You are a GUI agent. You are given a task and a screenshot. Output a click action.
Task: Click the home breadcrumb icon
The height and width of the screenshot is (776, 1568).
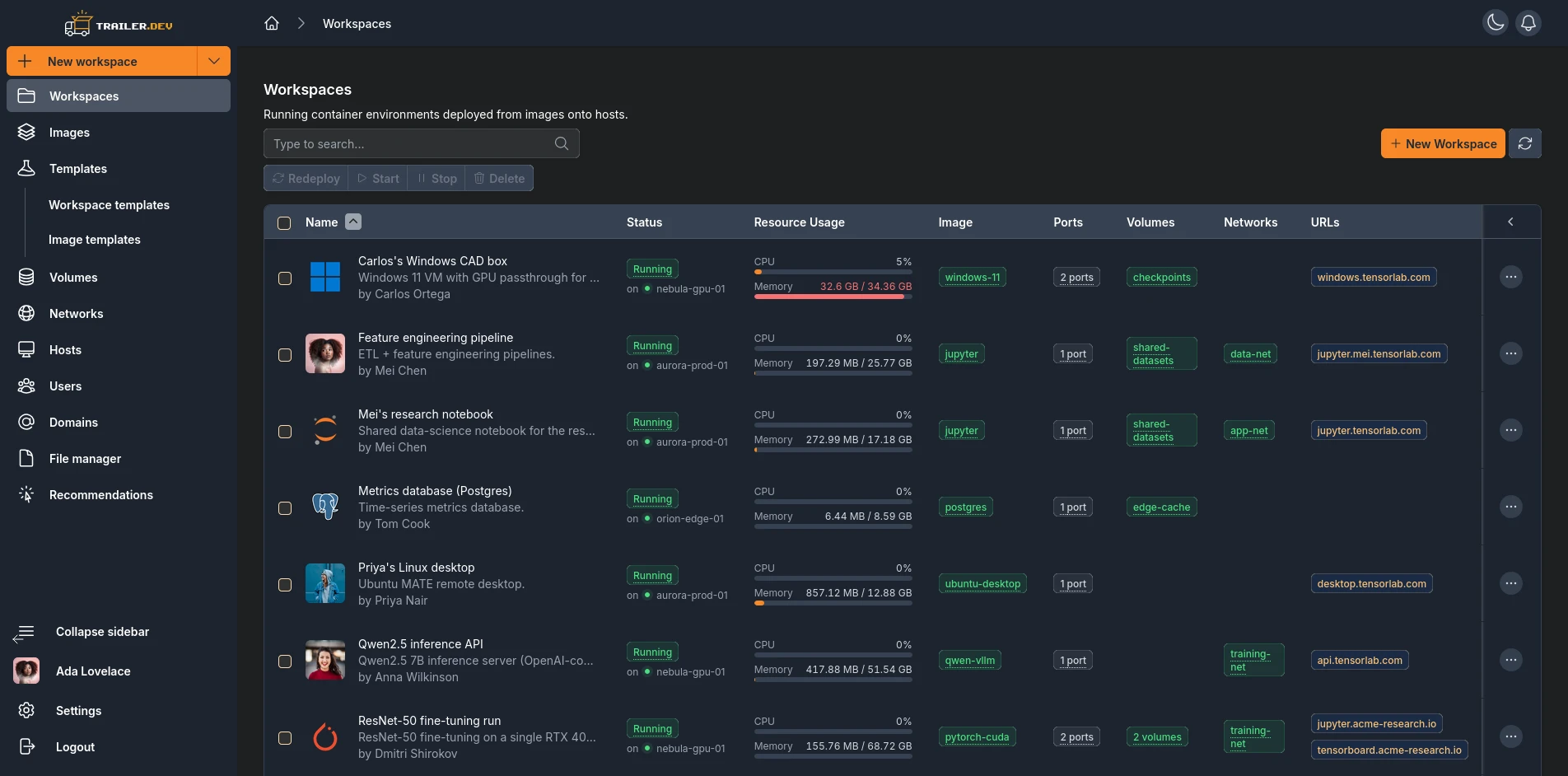click(272, 23)
